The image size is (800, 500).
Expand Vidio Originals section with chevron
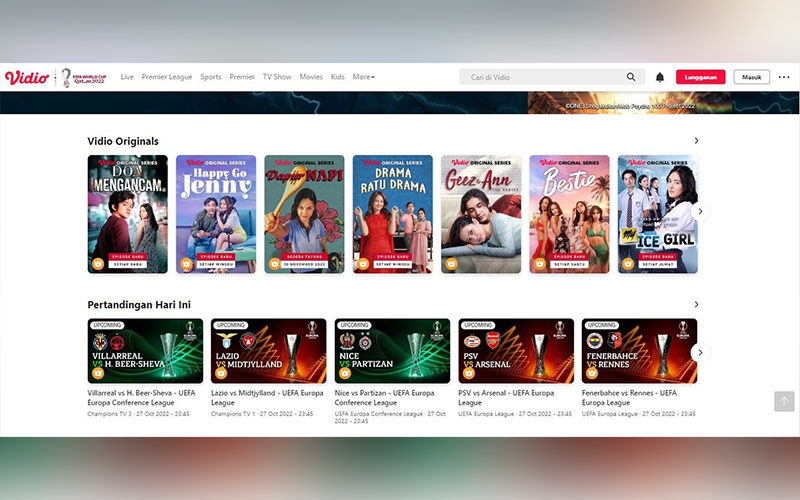click(696, 141)
